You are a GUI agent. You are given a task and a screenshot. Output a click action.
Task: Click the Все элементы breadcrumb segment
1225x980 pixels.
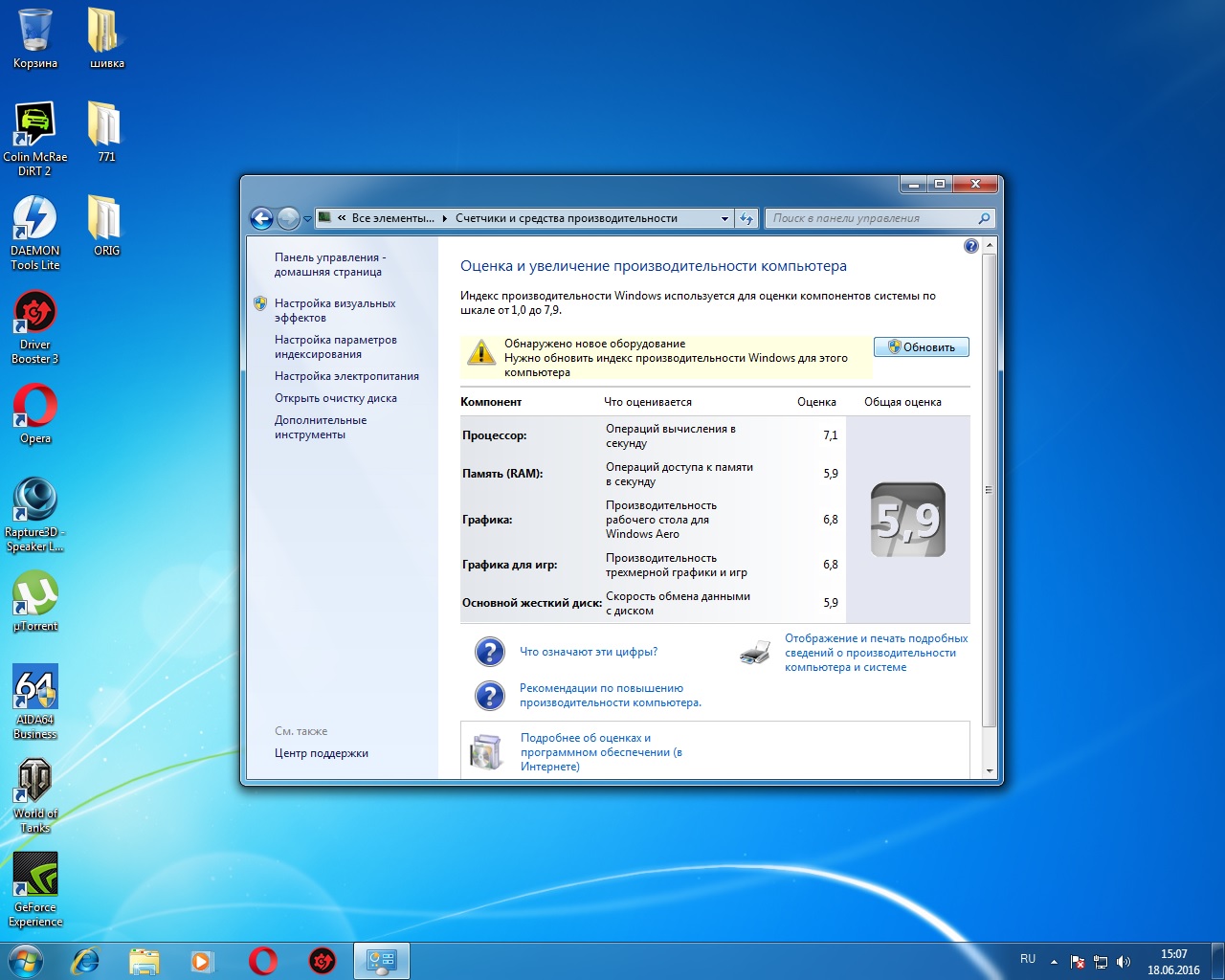click(x=392, y=218)
